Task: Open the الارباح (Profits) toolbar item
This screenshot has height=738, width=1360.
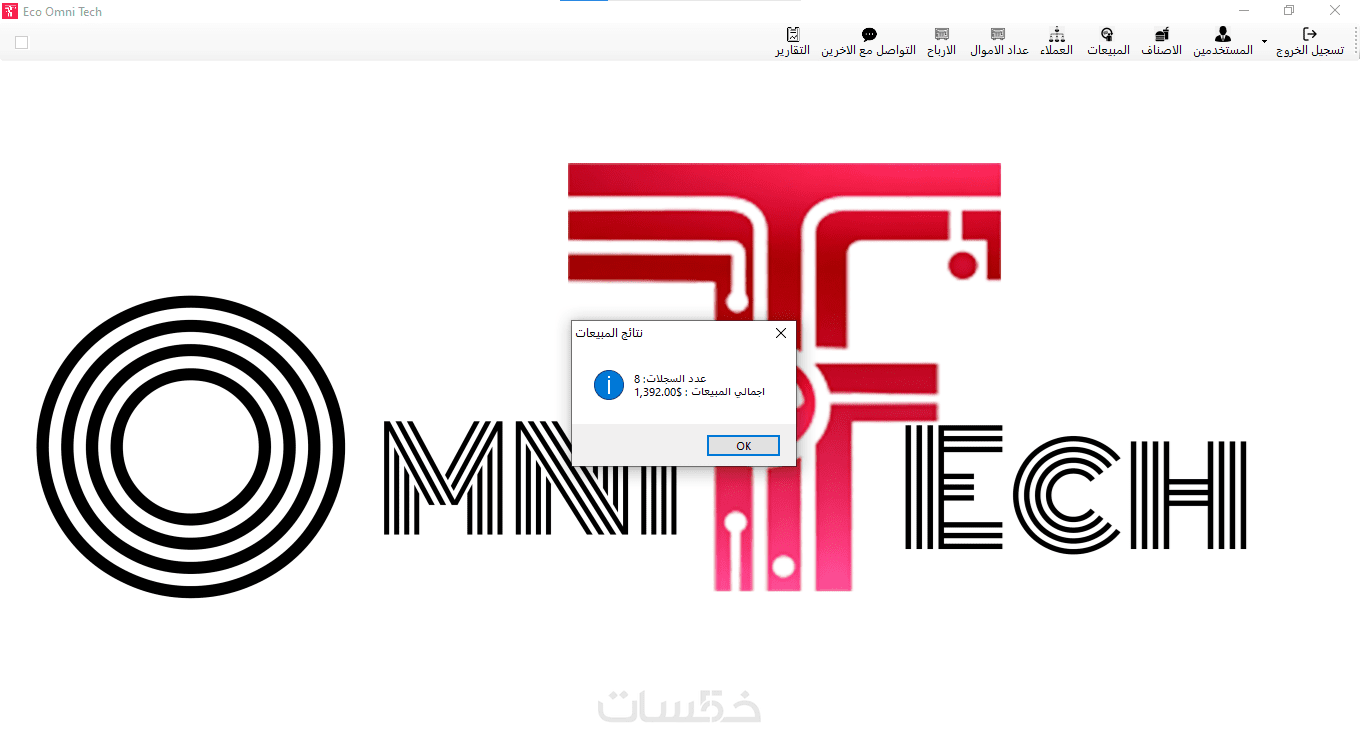Action: [941, 42]
